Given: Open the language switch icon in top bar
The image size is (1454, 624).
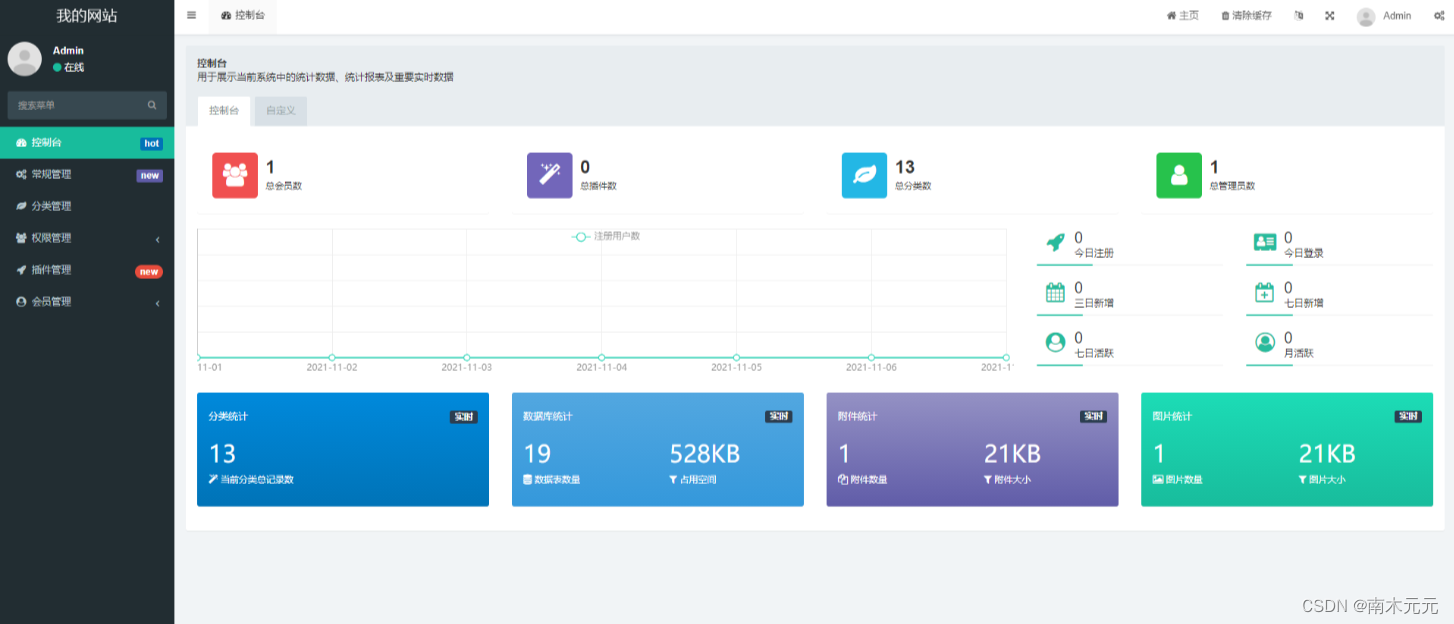Looking at the screenshot, I should [1299, 16].
